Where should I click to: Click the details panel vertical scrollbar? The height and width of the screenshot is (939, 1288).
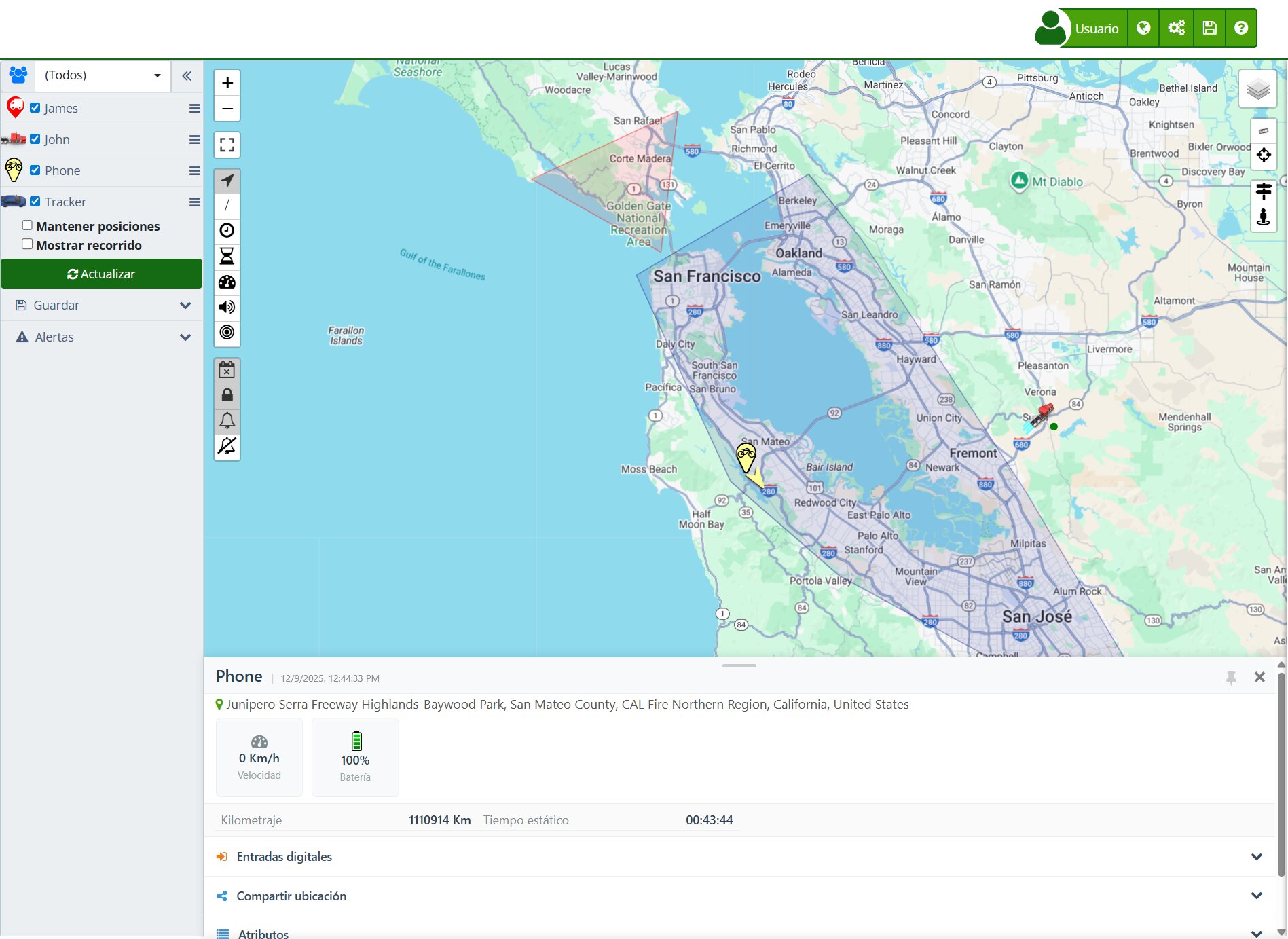click(1281, 774)
